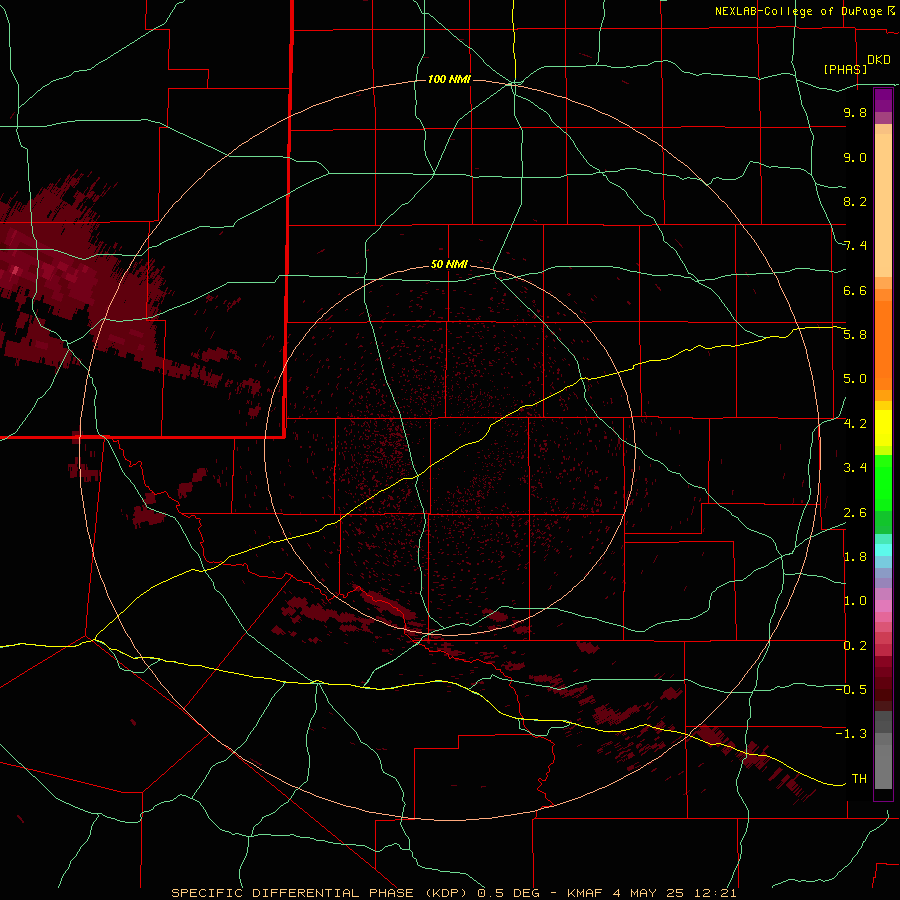Pick the cyan segment of the color bar
900x900 pixels.
click(883, 550)
